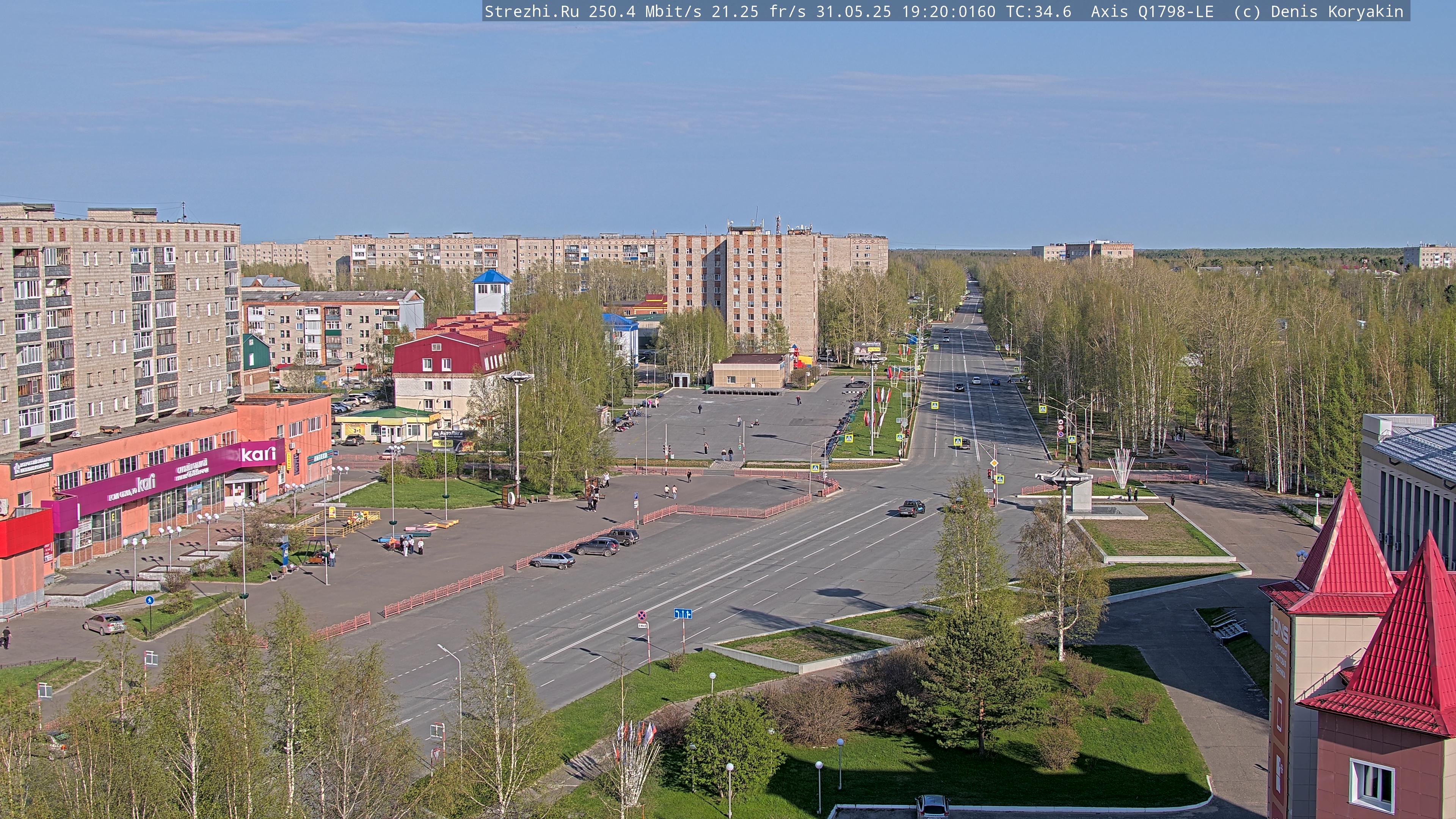
Task: Click the Strezhi.Ru overlay text
Action: coord(532,11)
